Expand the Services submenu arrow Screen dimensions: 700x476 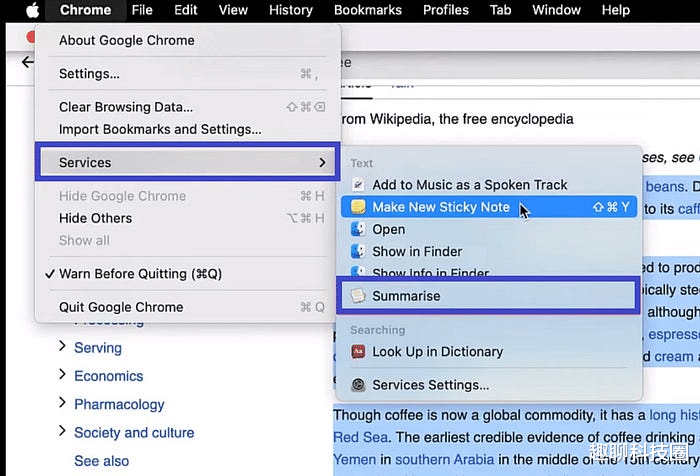click(322, 162)
